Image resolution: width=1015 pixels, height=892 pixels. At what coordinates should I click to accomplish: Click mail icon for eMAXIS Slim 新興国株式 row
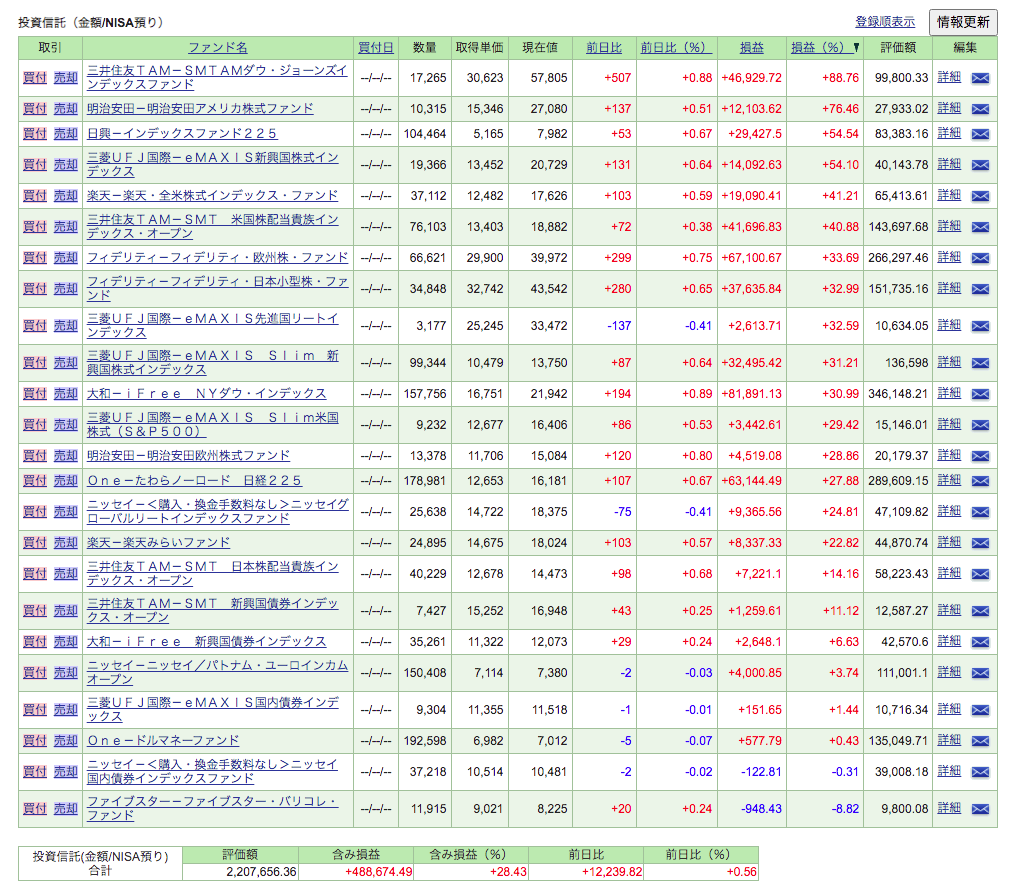(981, 363)
